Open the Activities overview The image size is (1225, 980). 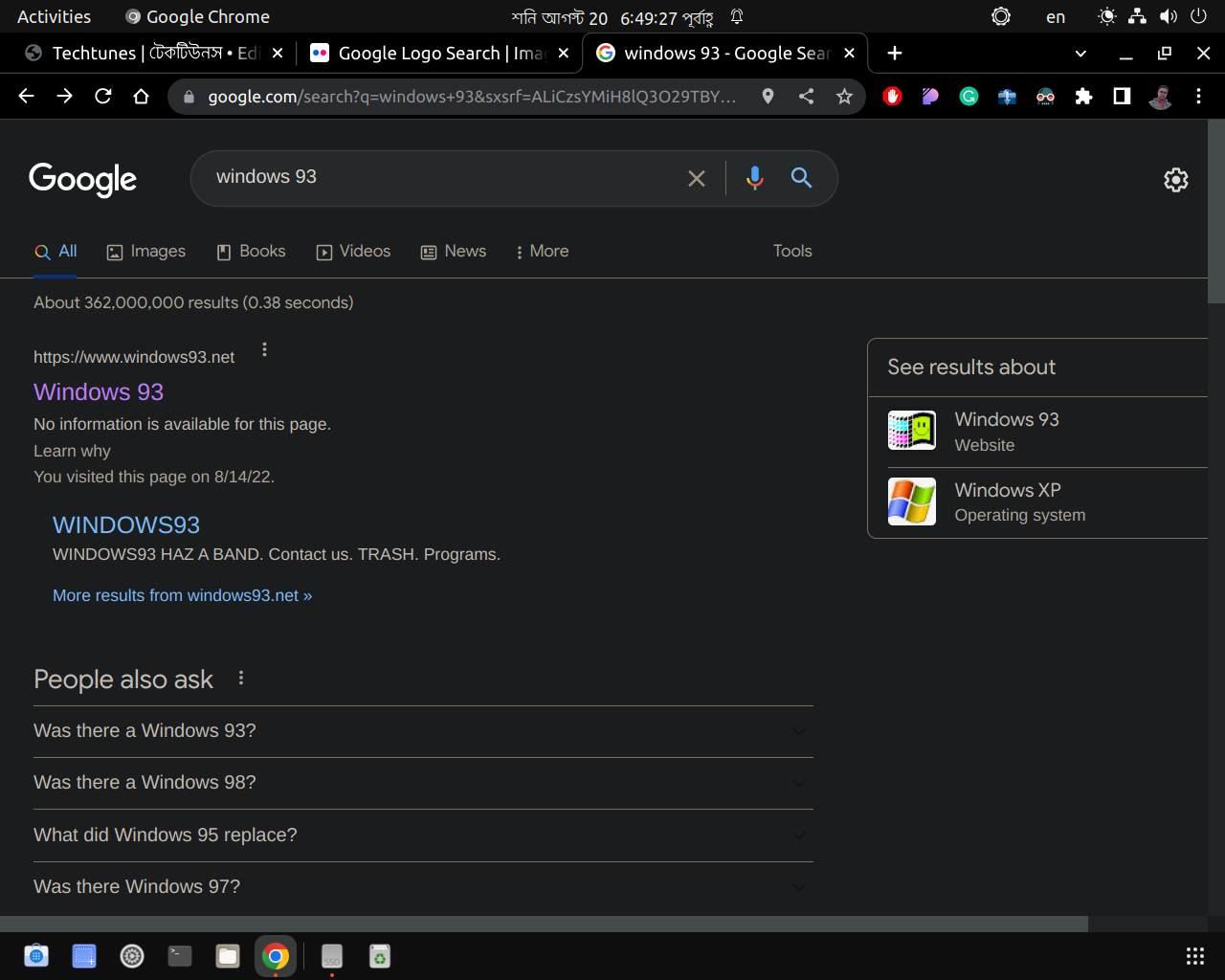(54, 16)
